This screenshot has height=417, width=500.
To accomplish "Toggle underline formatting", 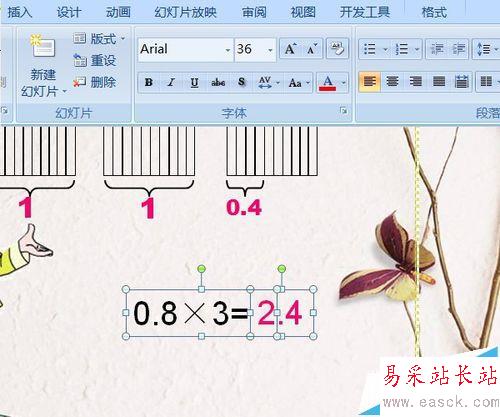I will point(194,82).
